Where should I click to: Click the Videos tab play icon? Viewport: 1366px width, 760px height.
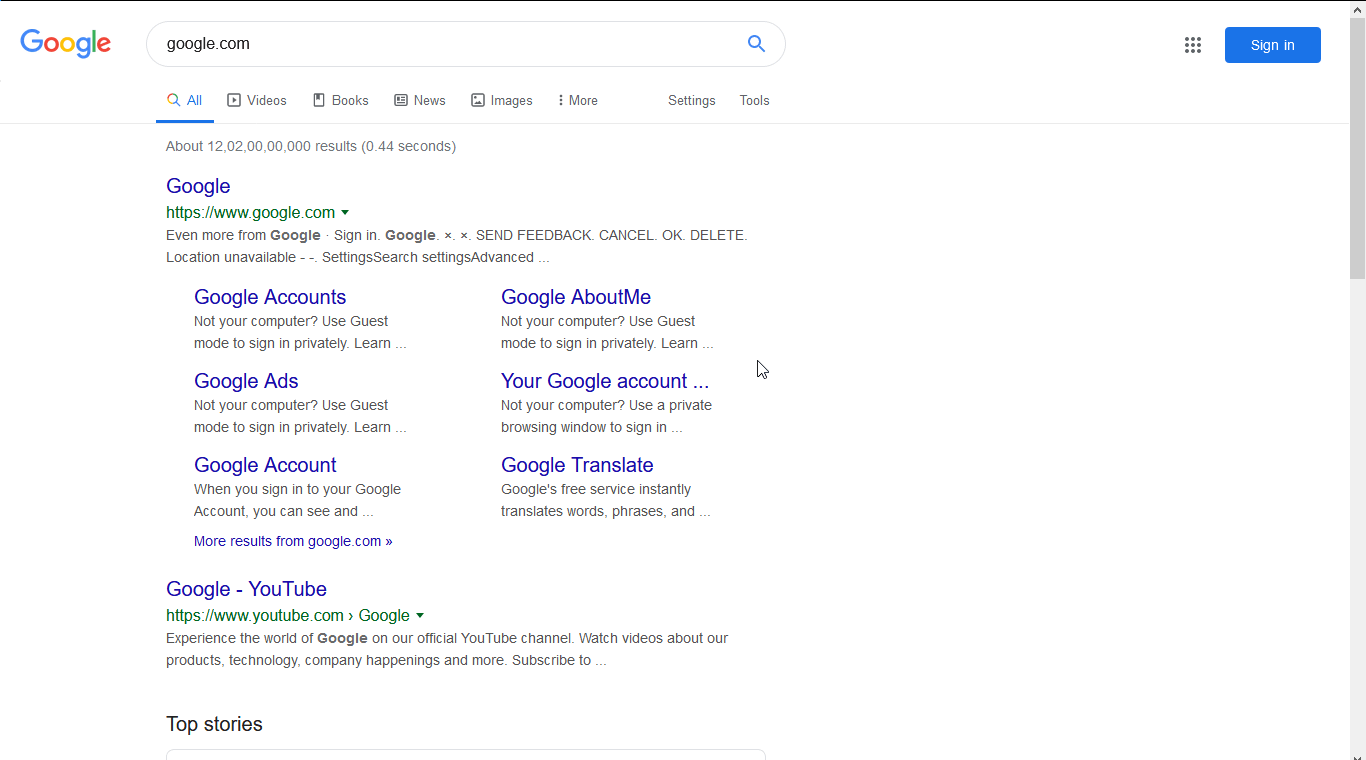(234, 100)
